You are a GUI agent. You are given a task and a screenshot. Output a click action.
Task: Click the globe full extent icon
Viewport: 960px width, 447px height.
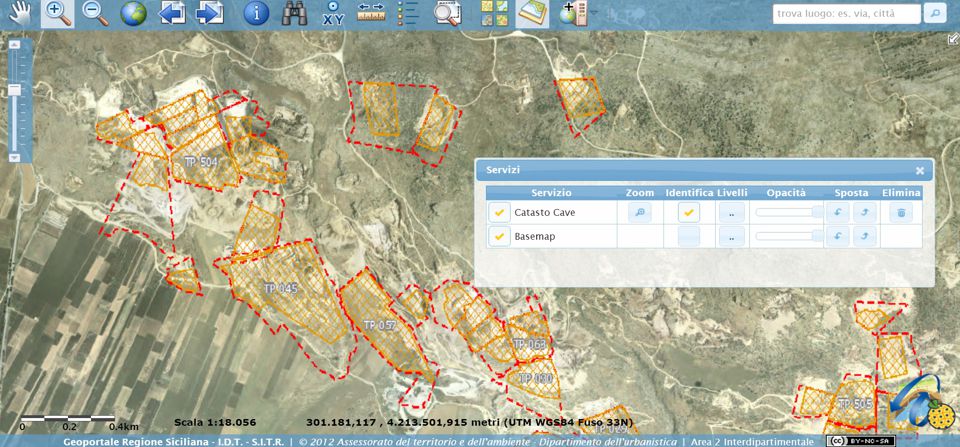pyautogui.click(x=133, y=14)
